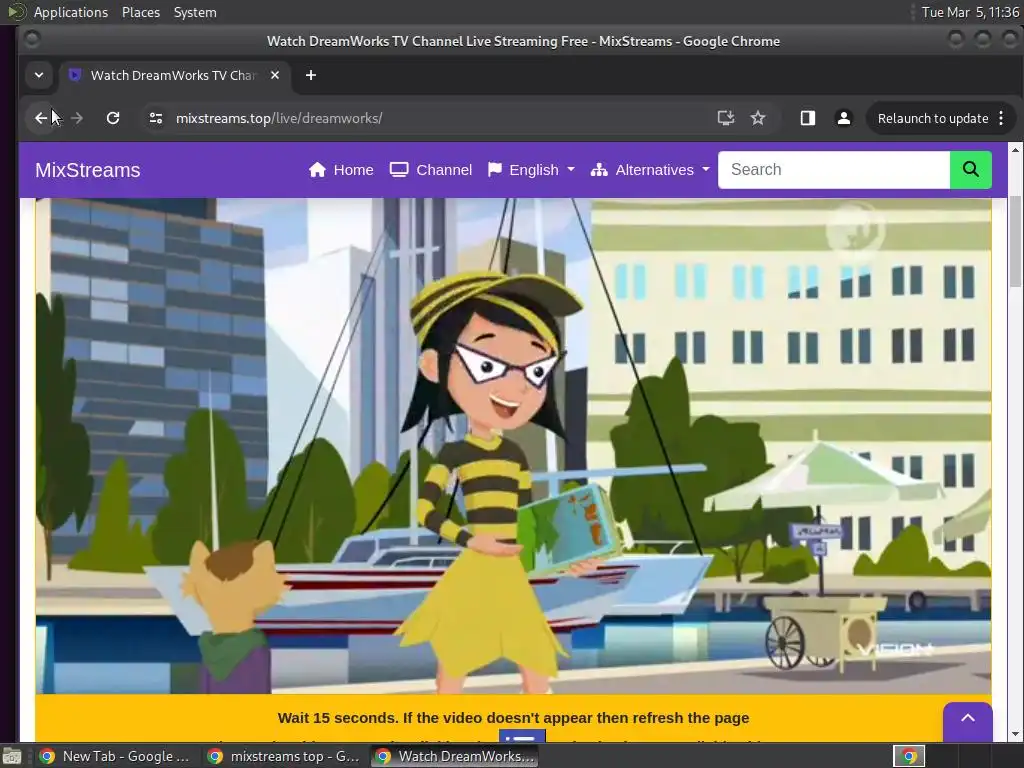Click the scroll-to-top purple arrow button
This screenshot has height=768, width=1024.
point(968,719)
